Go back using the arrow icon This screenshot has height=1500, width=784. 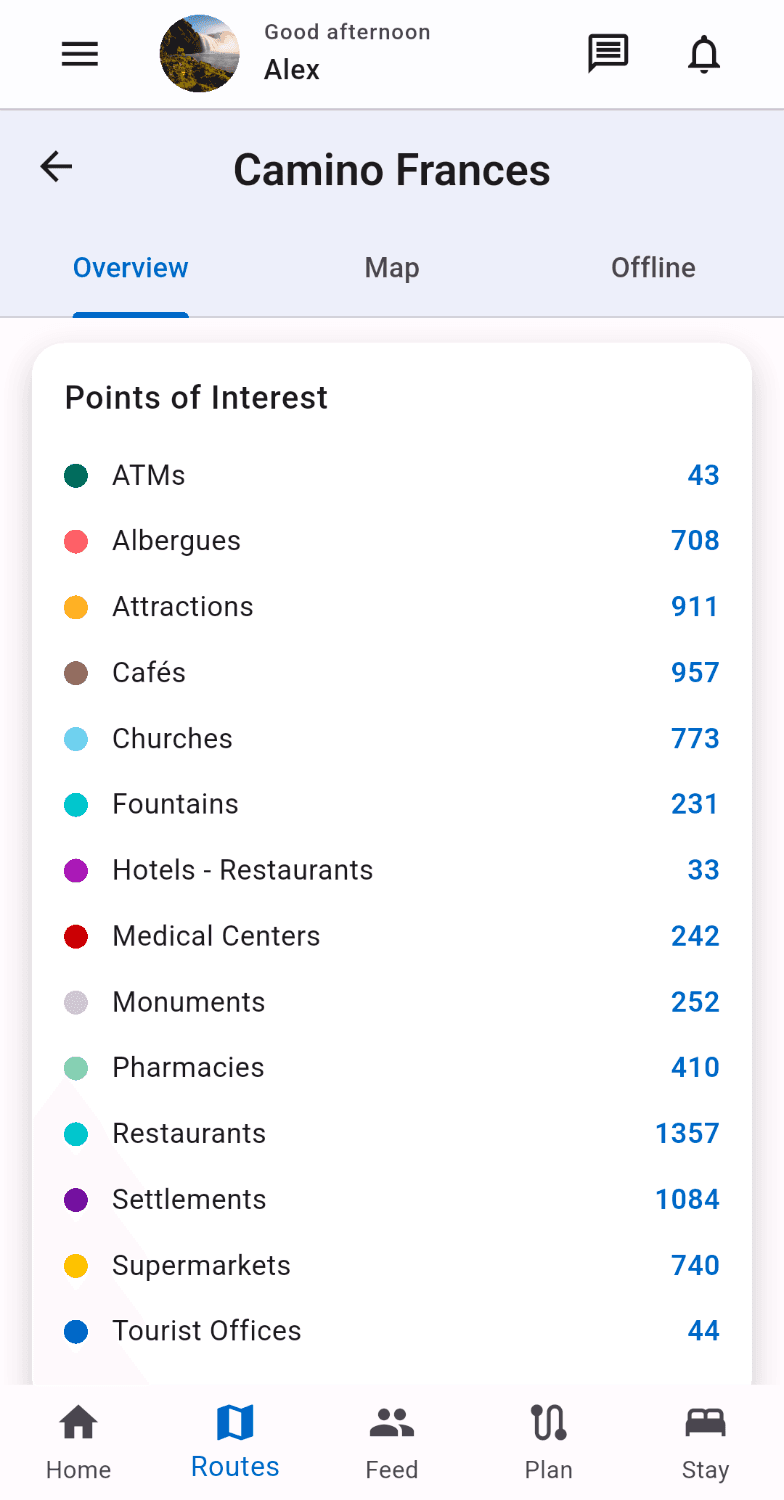coord(57,167)
